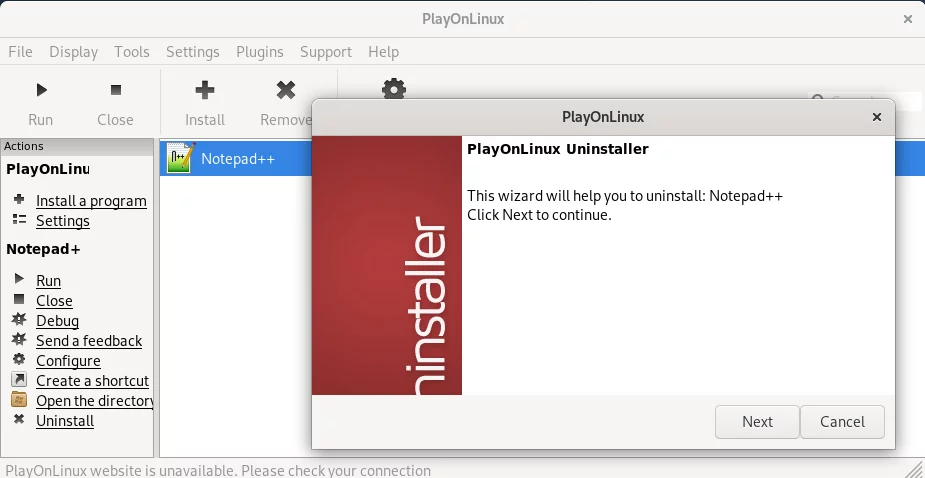Click PlayOnLinux Uninstaller heading text
Screen dimensions: 925x478
click(x=557, y=149)
